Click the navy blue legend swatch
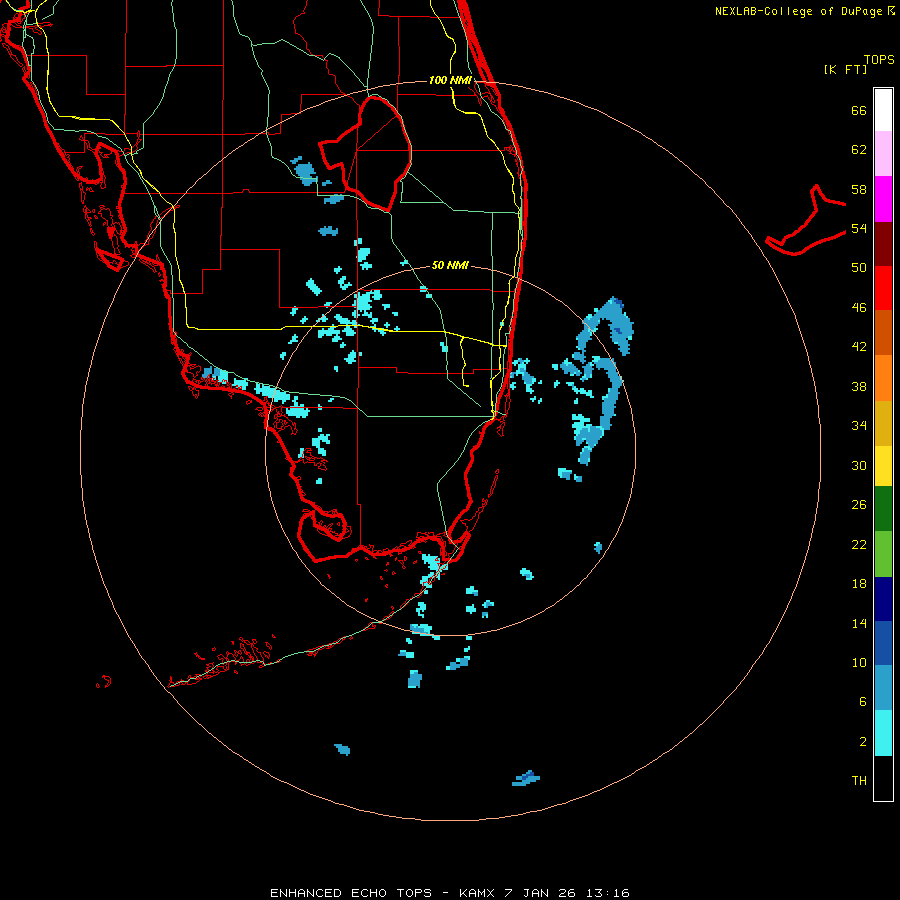The height and width of the screenshot is (900, 900). [x=883, y=599]
